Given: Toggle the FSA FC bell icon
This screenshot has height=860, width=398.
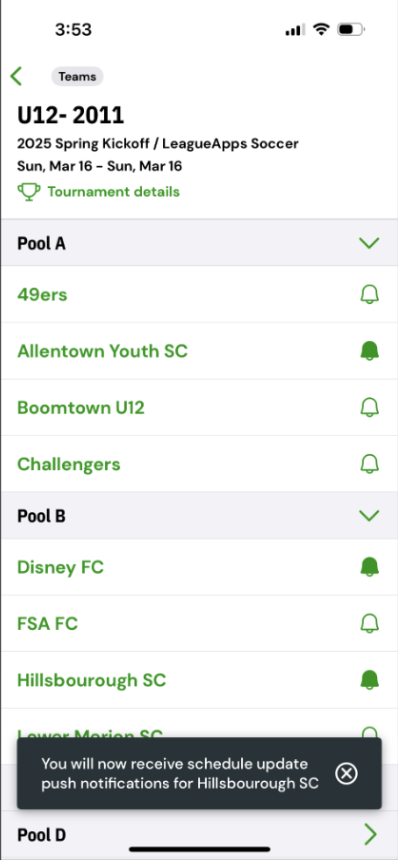Looking at the screenshot, I should pyautogui.click(x=369, y=624).
